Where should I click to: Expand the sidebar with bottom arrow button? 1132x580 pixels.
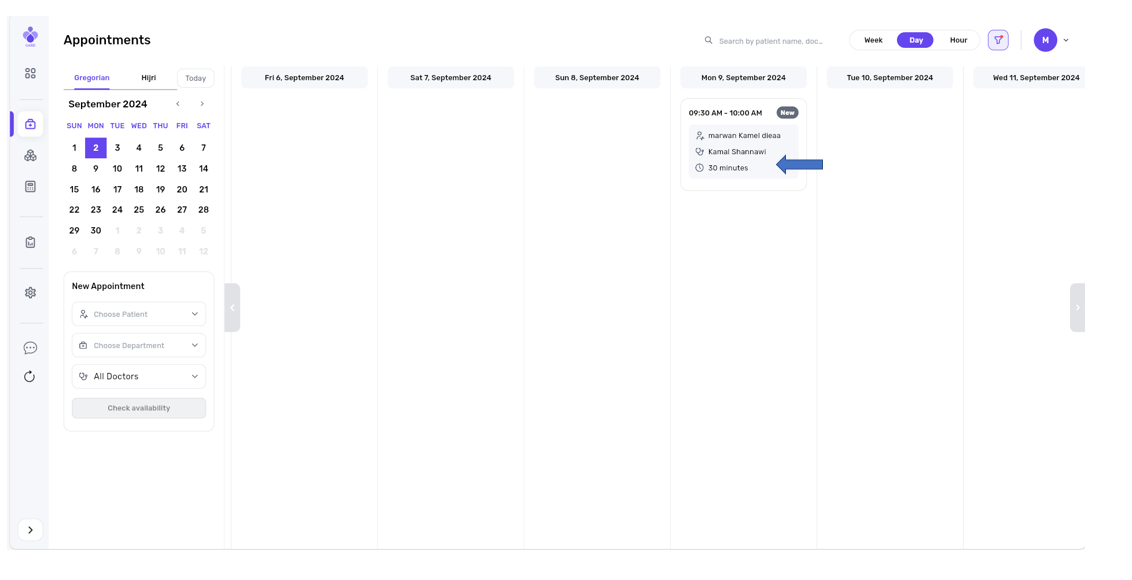tap(30, 530)
